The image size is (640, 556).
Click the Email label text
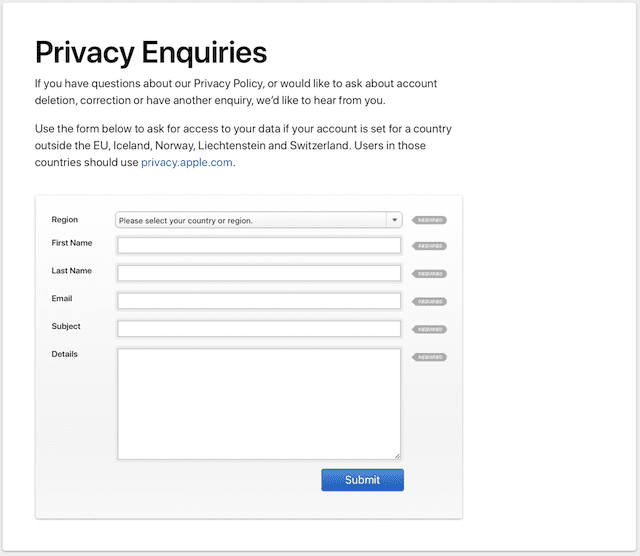coord(62,298)
